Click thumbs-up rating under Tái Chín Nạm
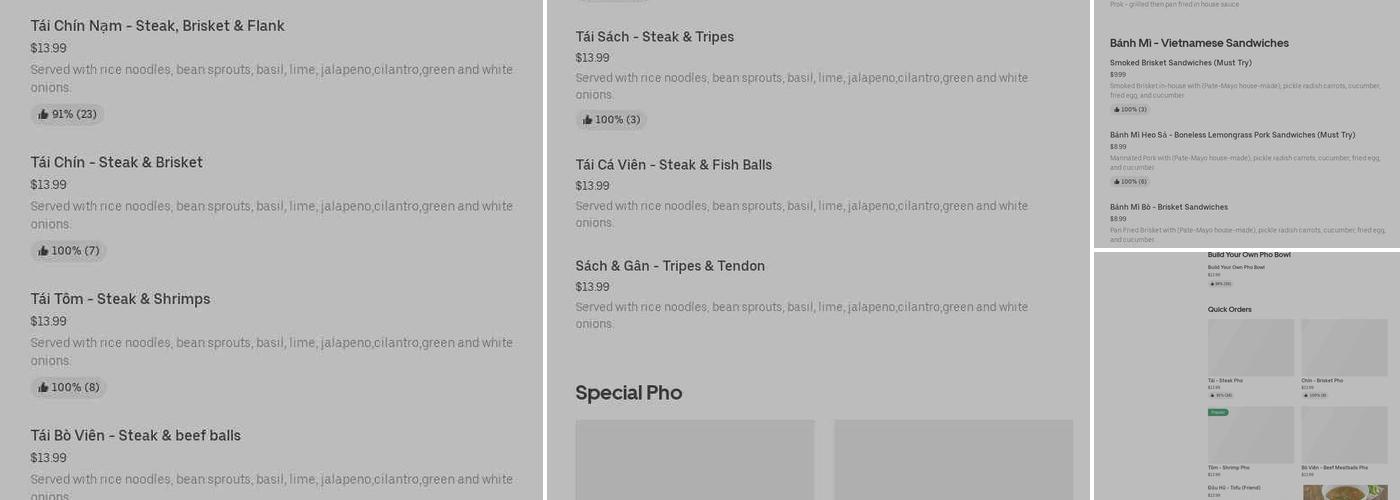Screen dimensions: 1400x500 coord(67,114)
